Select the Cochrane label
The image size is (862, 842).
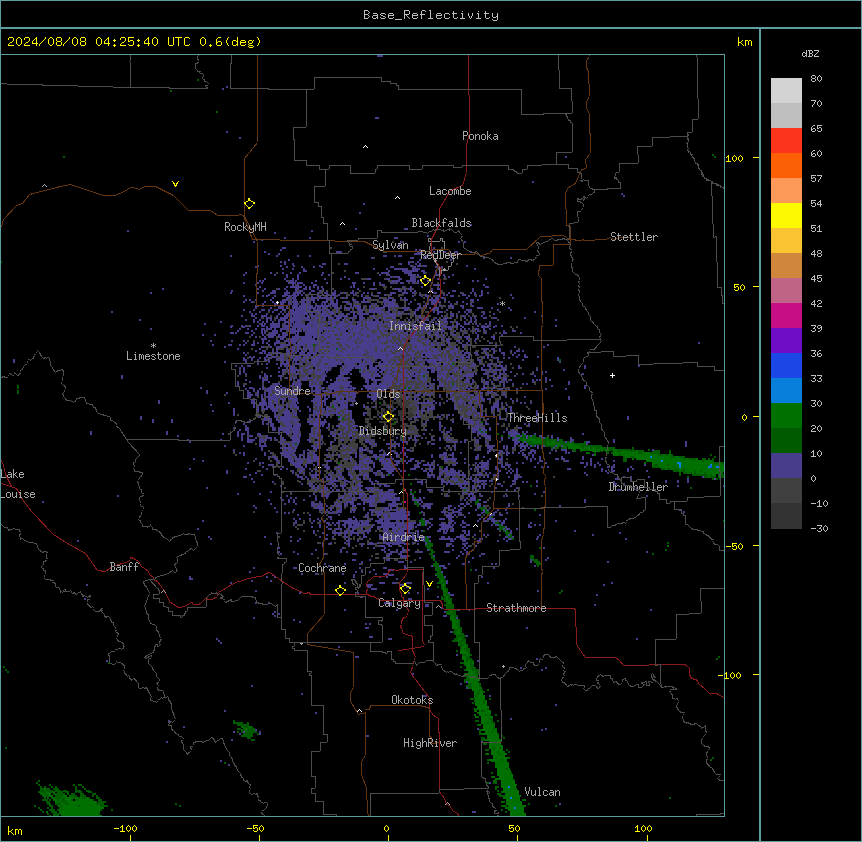[x=322, y=568]
